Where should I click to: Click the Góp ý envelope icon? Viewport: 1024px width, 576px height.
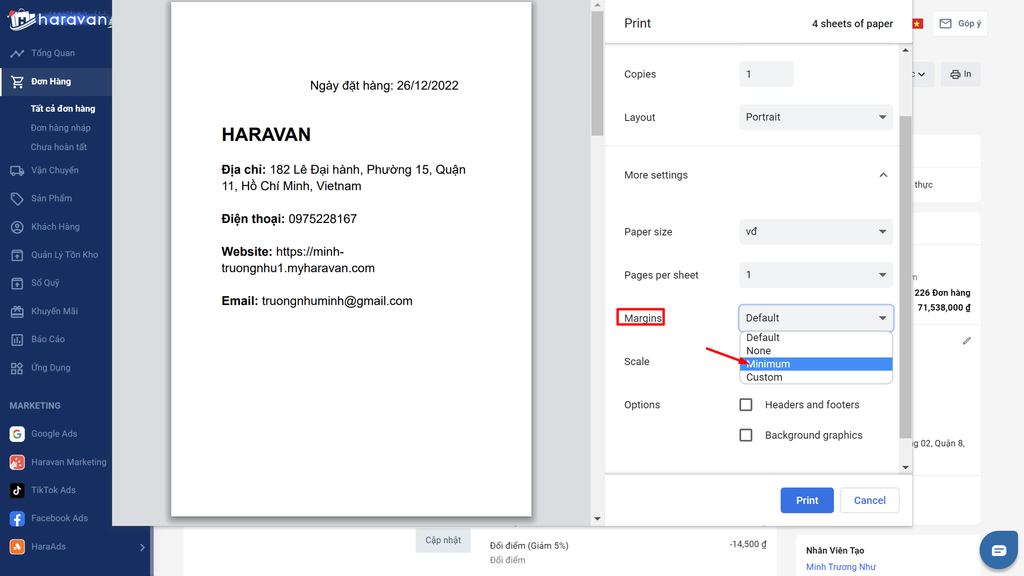point(945,24)
